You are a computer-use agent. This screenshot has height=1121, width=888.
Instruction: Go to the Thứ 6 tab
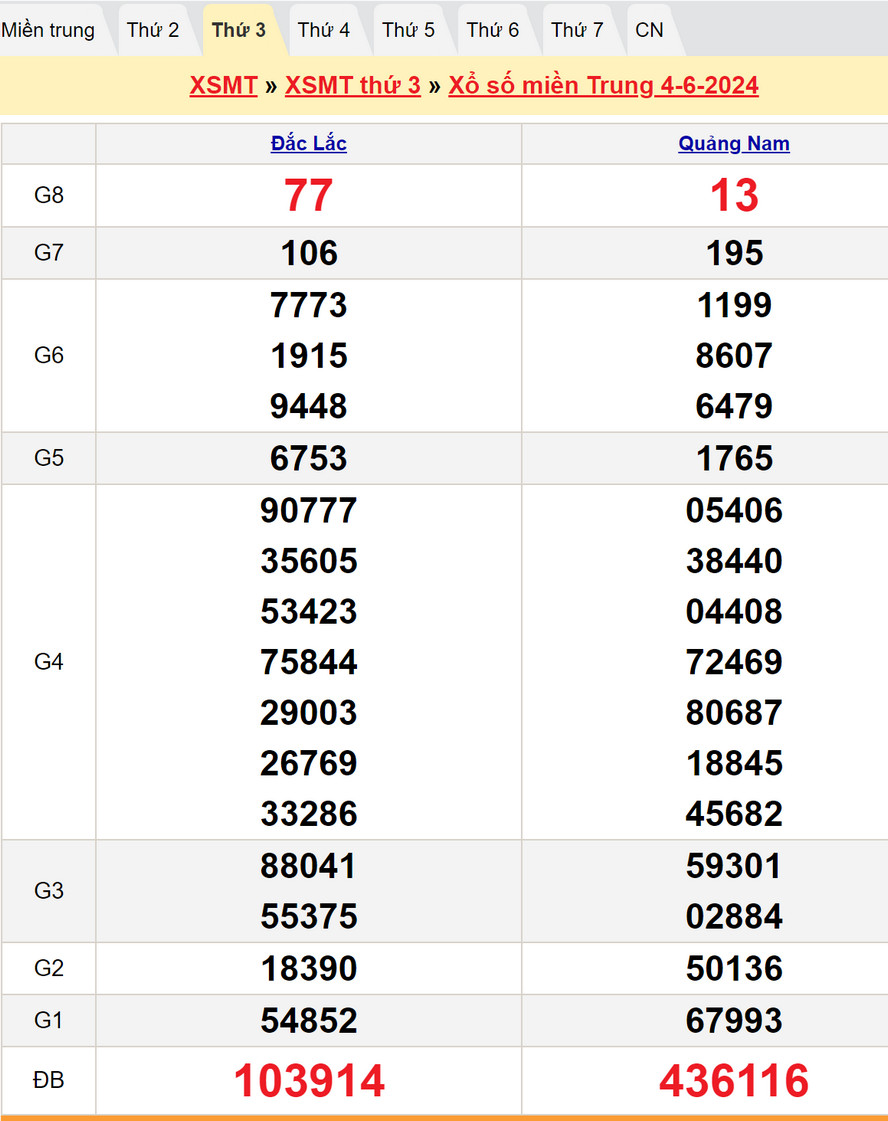click(x=493, y=30)
